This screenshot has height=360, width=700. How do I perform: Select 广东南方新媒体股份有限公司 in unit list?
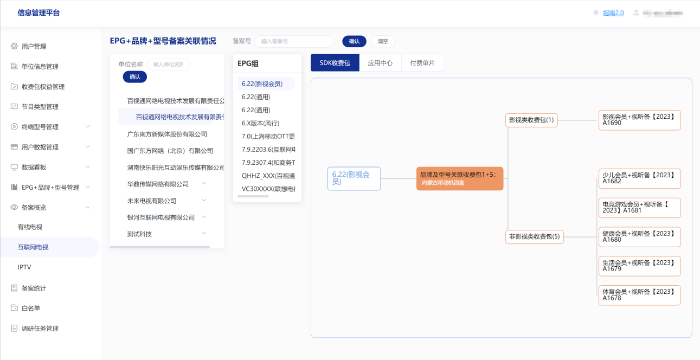[167, 134]
